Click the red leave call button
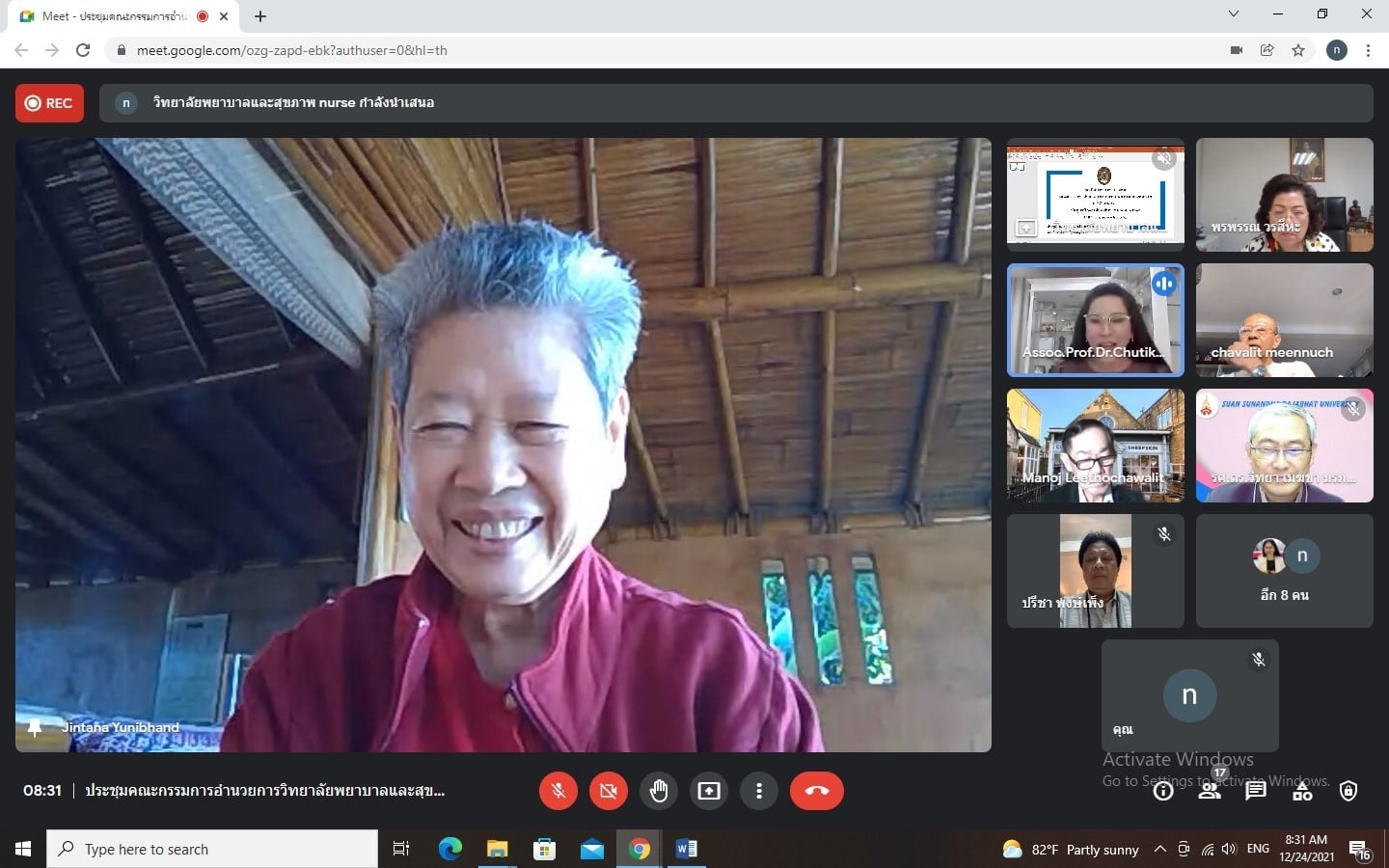1389x868 pixels. pyautogui.click(x=816, y=791)
